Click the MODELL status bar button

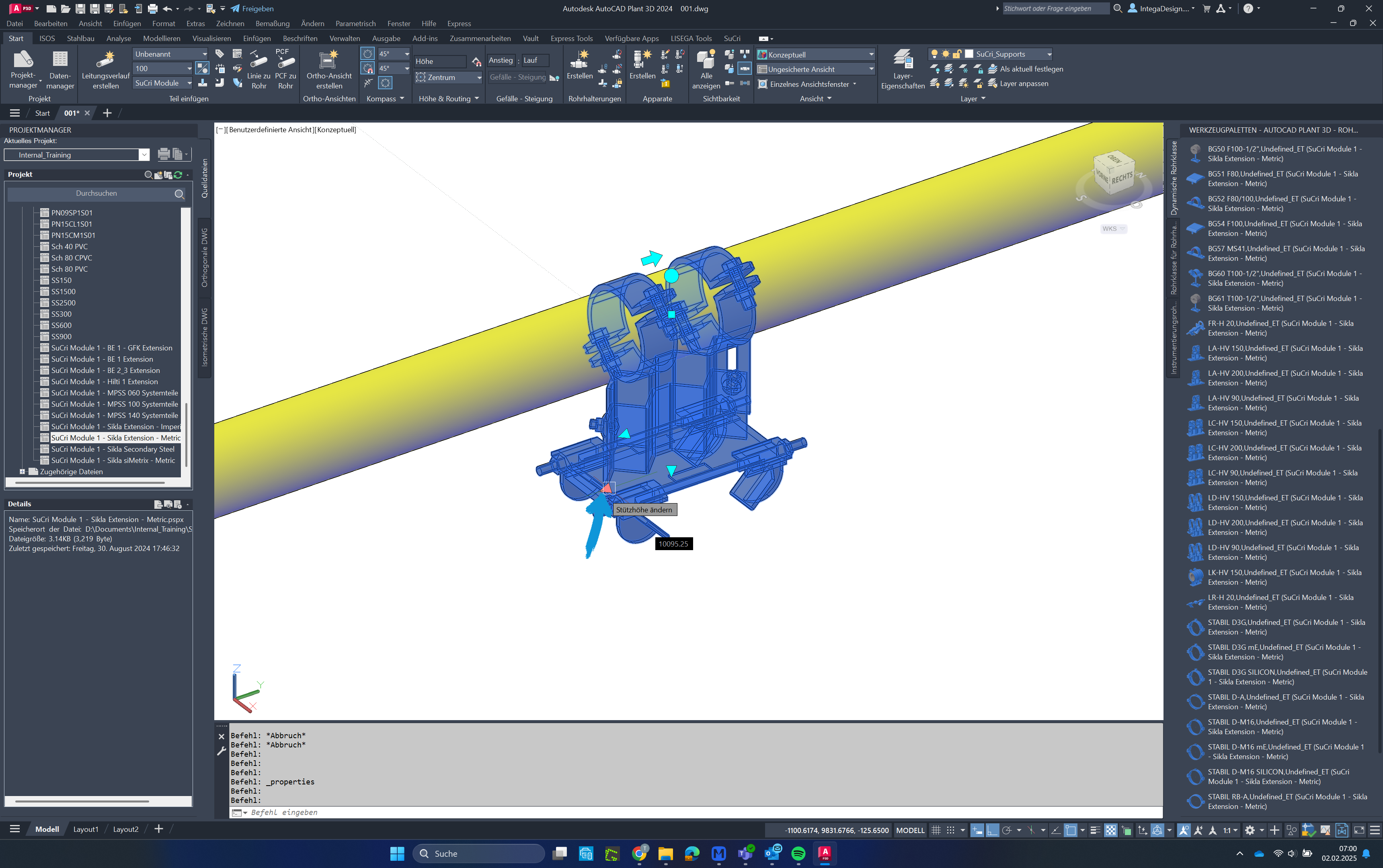point(910,830)
